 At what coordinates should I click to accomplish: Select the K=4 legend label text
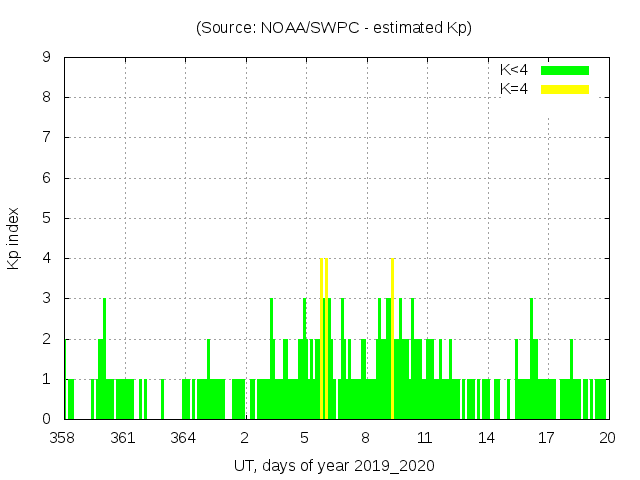pyautogui.click(x=514, y=89)
